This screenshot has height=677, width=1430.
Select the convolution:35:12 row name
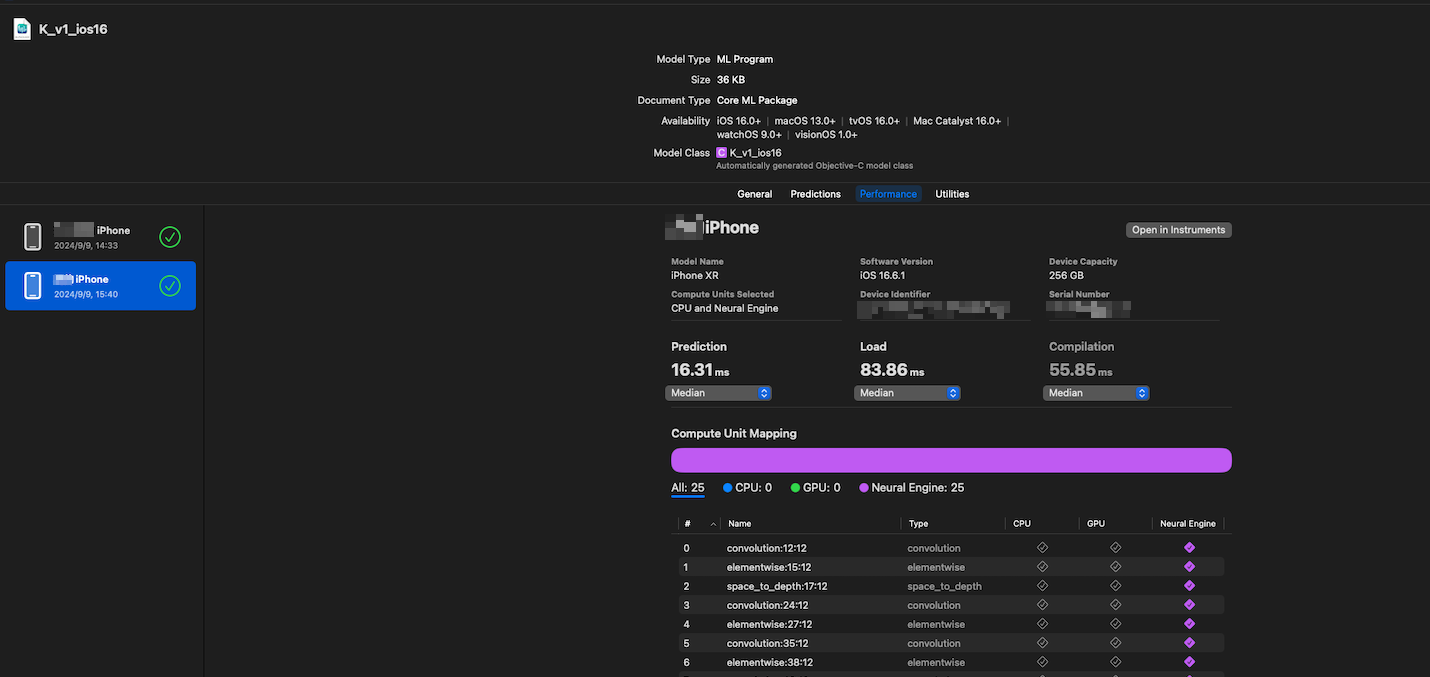click(767, 643)
